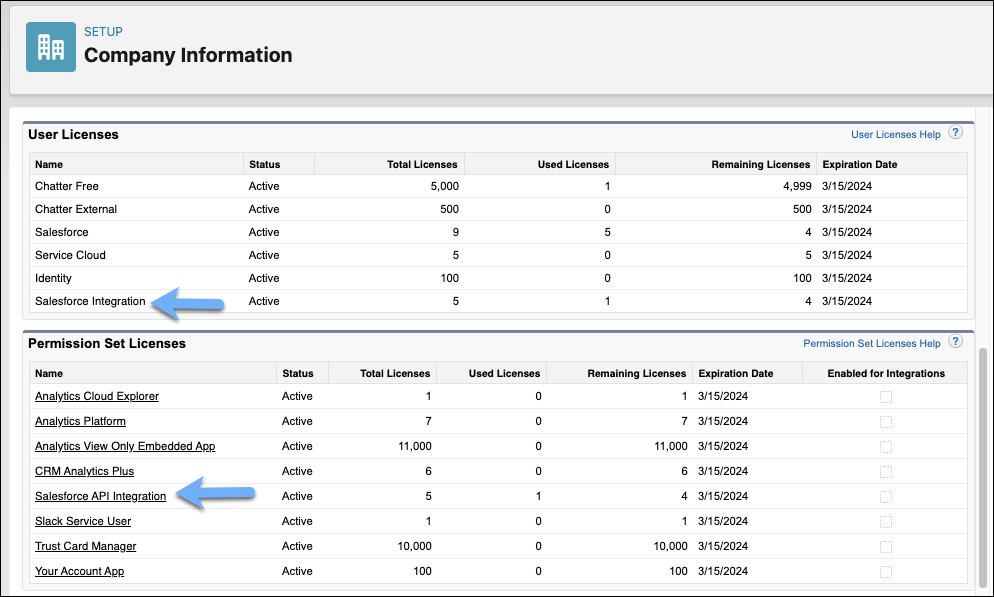Click the Company Information building icon
Viewport: 994px width, 597px height.
(x=50, y=47)
